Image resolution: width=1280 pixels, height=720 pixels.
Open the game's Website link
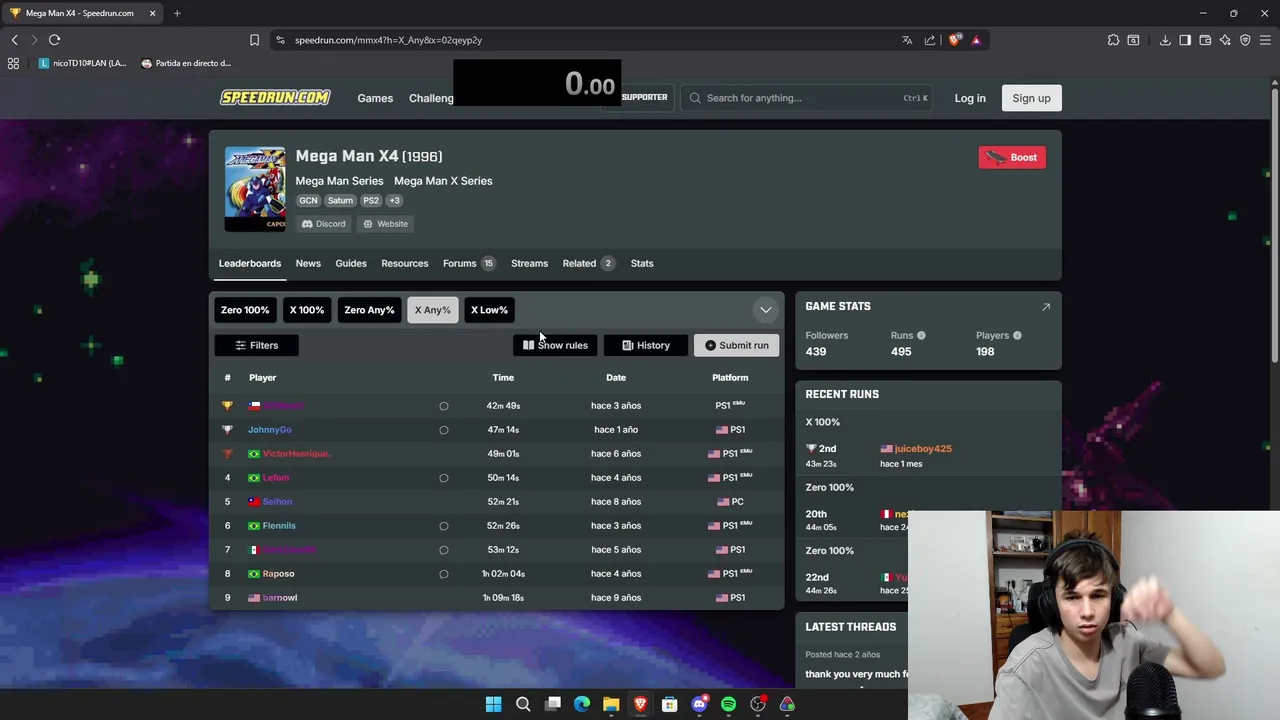(386, 224)
